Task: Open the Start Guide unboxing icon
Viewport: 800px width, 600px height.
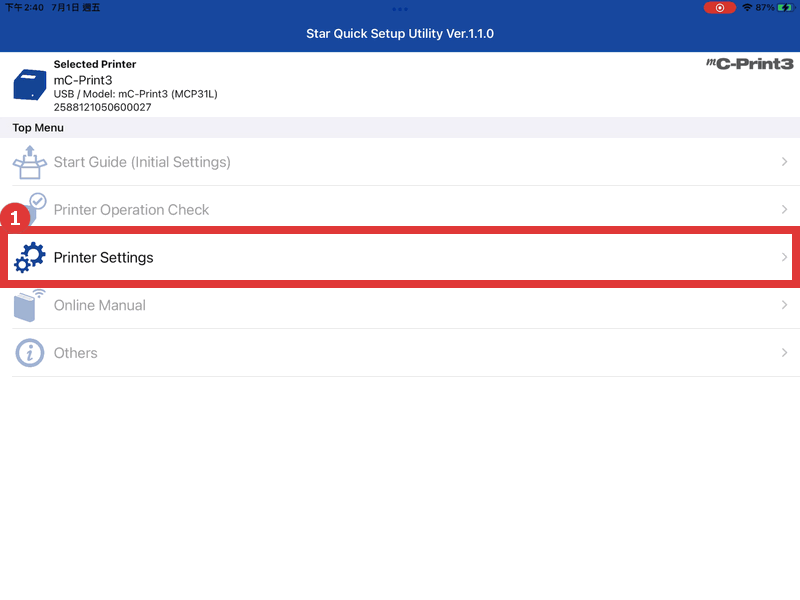Action: click(30, 162)
